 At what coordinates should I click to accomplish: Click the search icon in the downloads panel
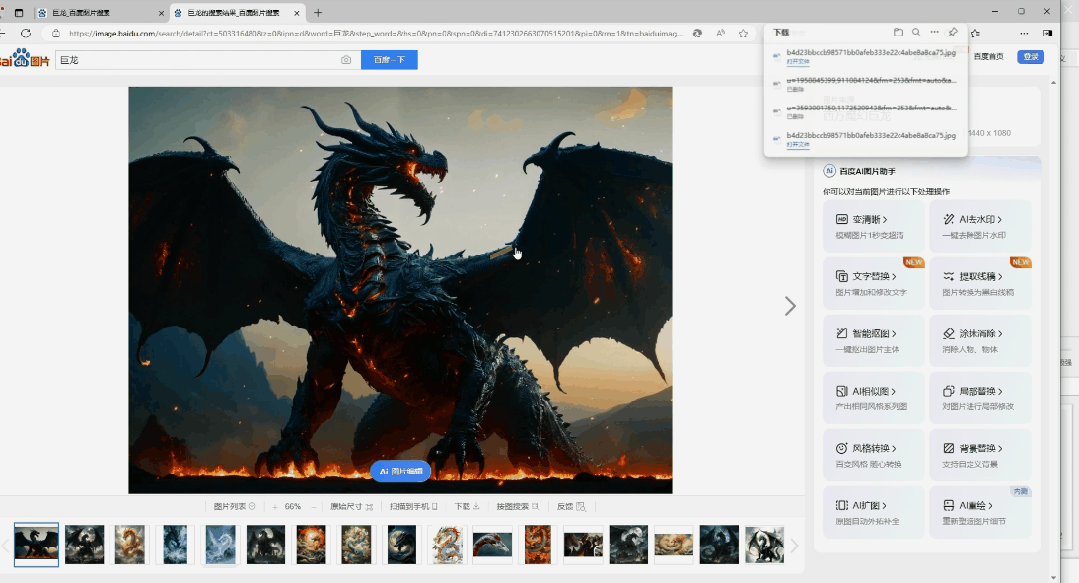point(916,32)
